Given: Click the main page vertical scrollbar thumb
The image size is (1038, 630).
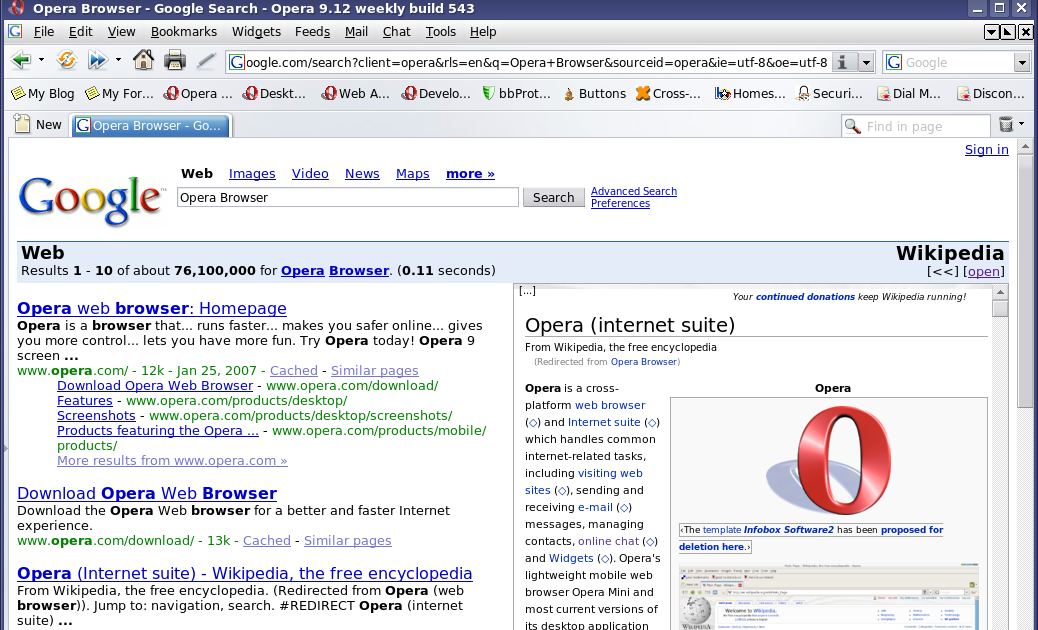Looking at the screenshot, I should [x=1025, y=283].
